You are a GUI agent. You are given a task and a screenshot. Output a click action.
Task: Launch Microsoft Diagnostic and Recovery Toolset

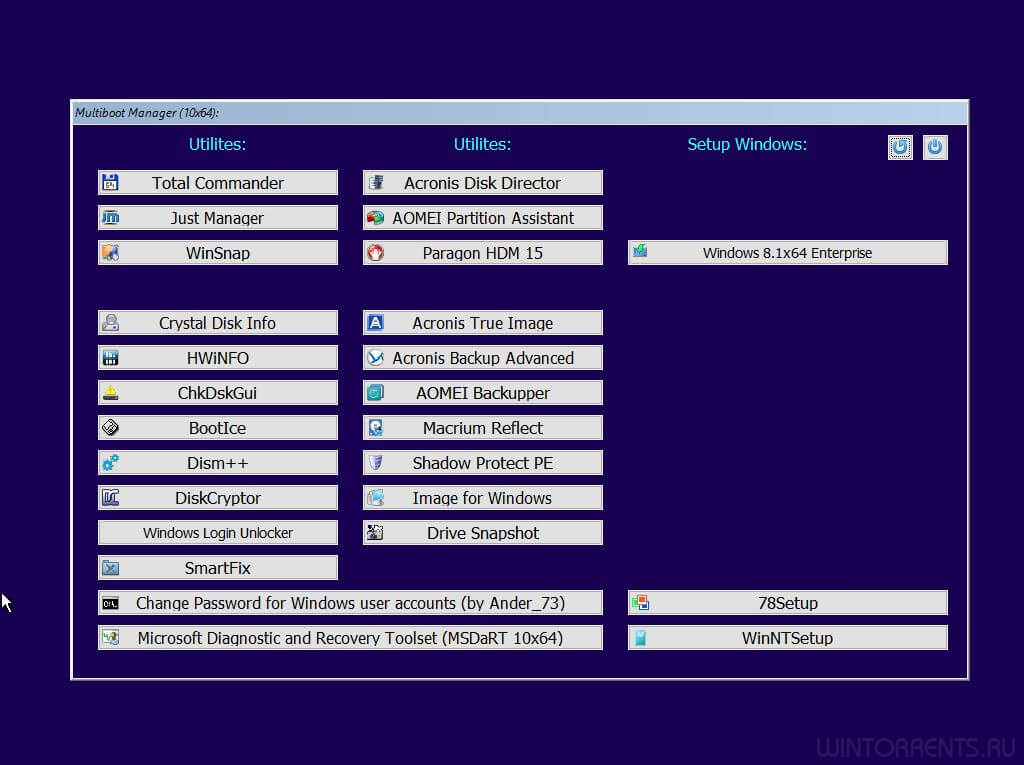350,638
